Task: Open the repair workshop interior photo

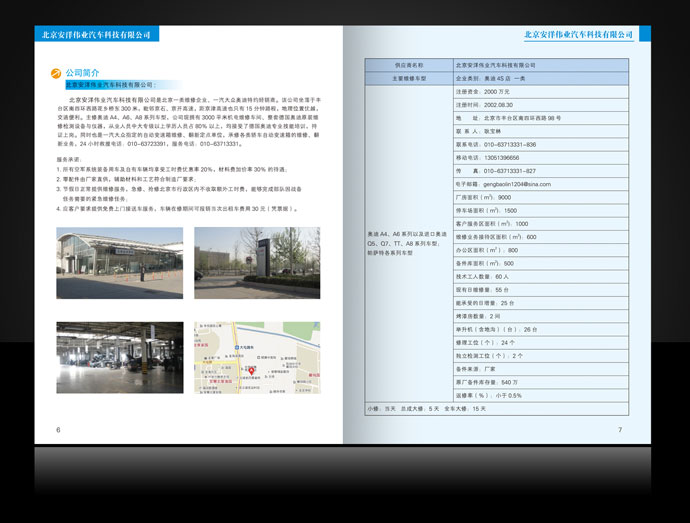Action: click(x=120, y=357)
